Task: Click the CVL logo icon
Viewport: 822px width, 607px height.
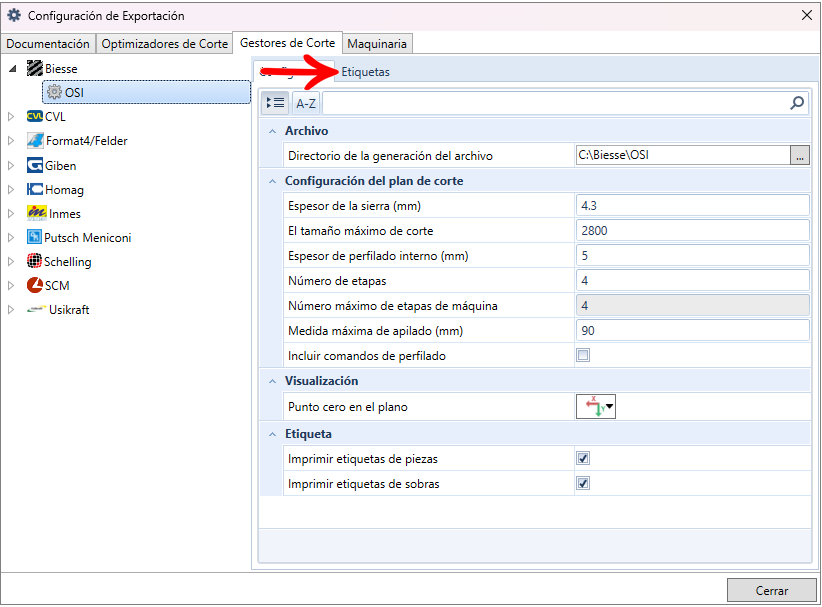Action: coord(35,116)
